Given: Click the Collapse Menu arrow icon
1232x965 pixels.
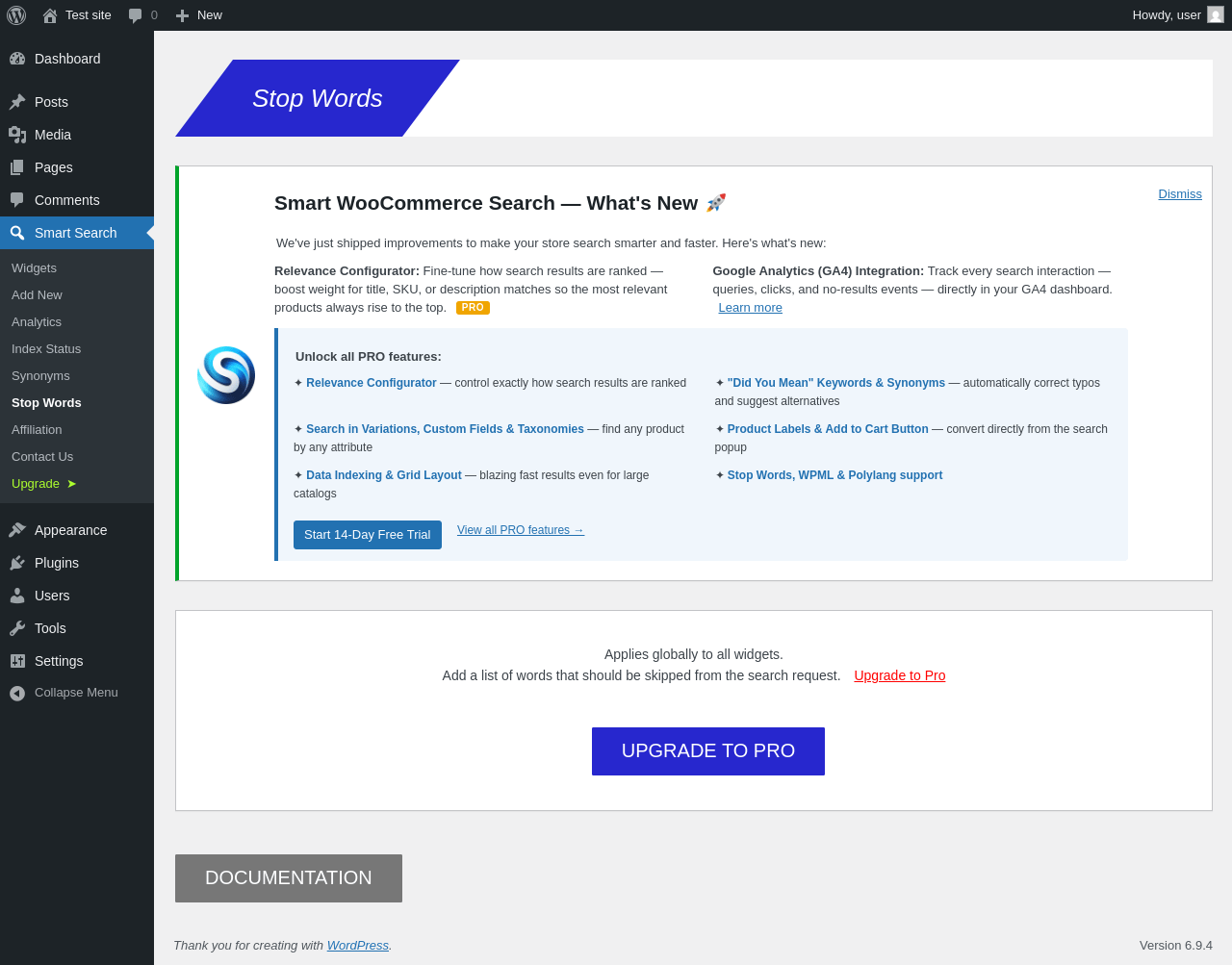Looking at the screenshot, I should coord(17,693).
